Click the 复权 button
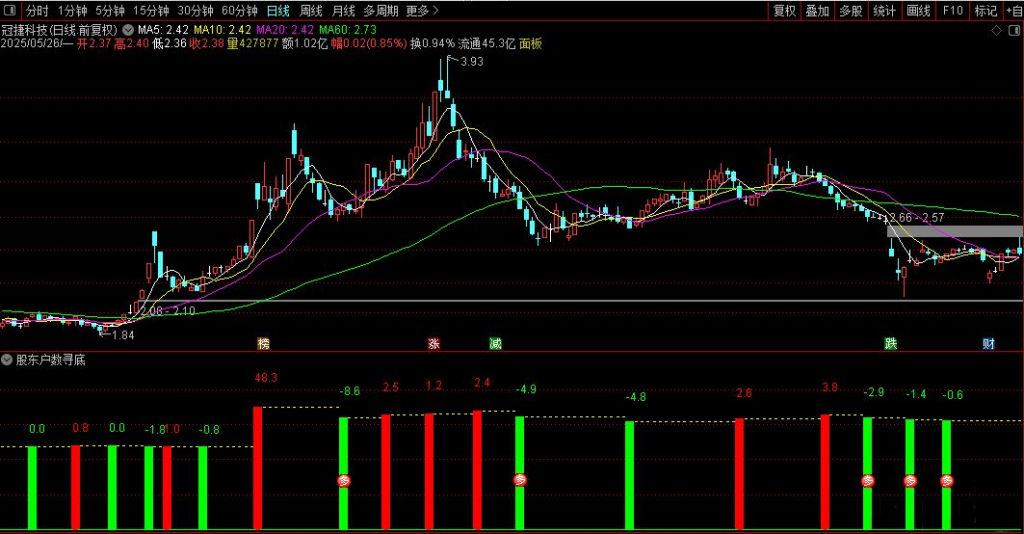The image size is (1024, 534). click(785, 11)
